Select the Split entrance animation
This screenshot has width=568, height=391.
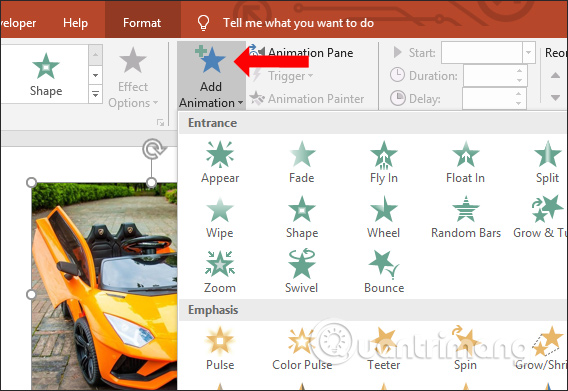(x=547, y=162)
